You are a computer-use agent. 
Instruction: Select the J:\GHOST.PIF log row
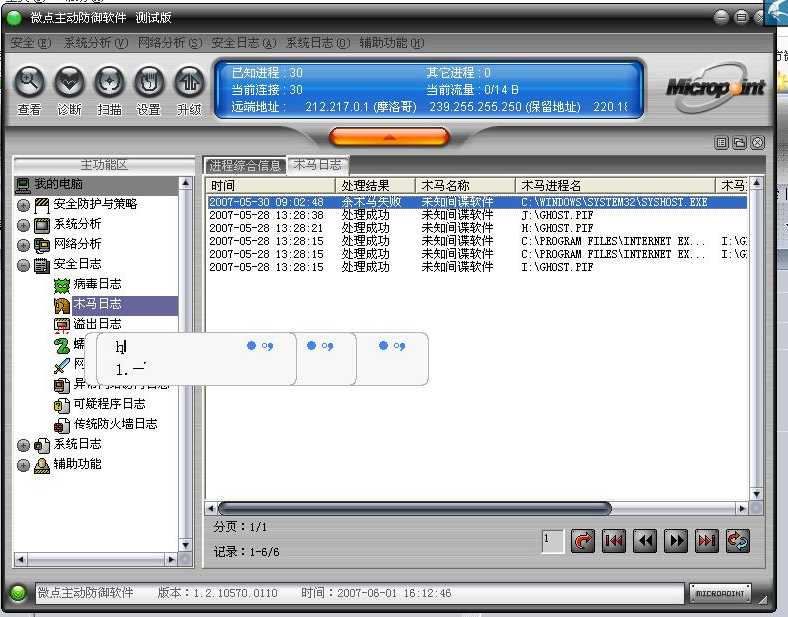coord(477,215)
